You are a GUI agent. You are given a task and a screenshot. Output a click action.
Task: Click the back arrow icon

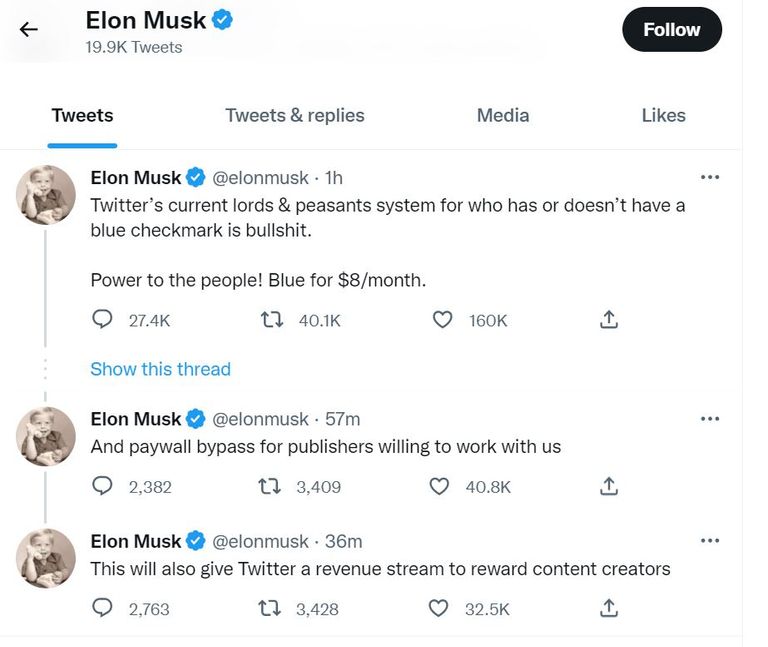pos(29,29)
